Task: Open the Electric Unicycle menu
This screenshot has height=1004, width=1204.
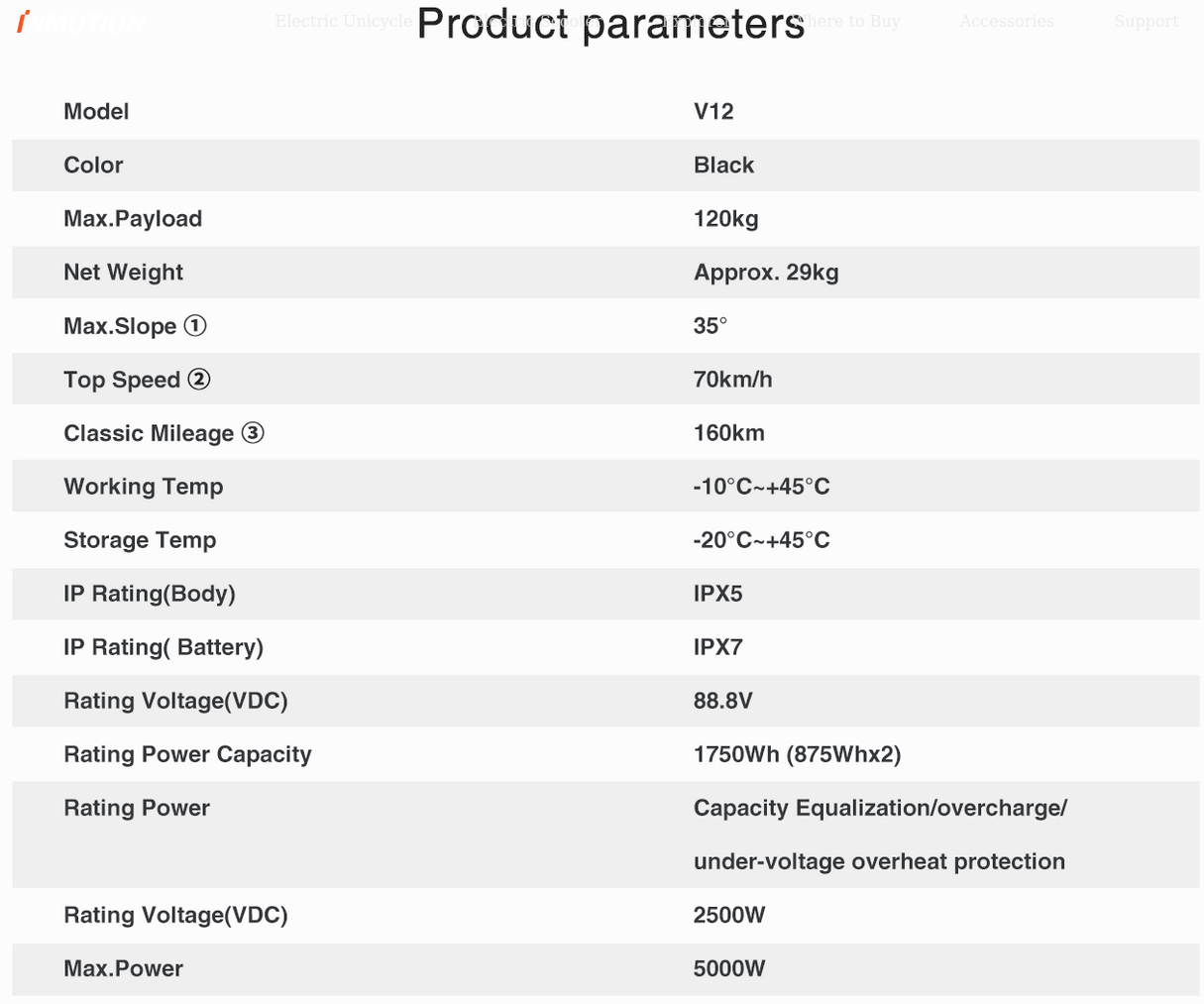Action: click(343, 21)
